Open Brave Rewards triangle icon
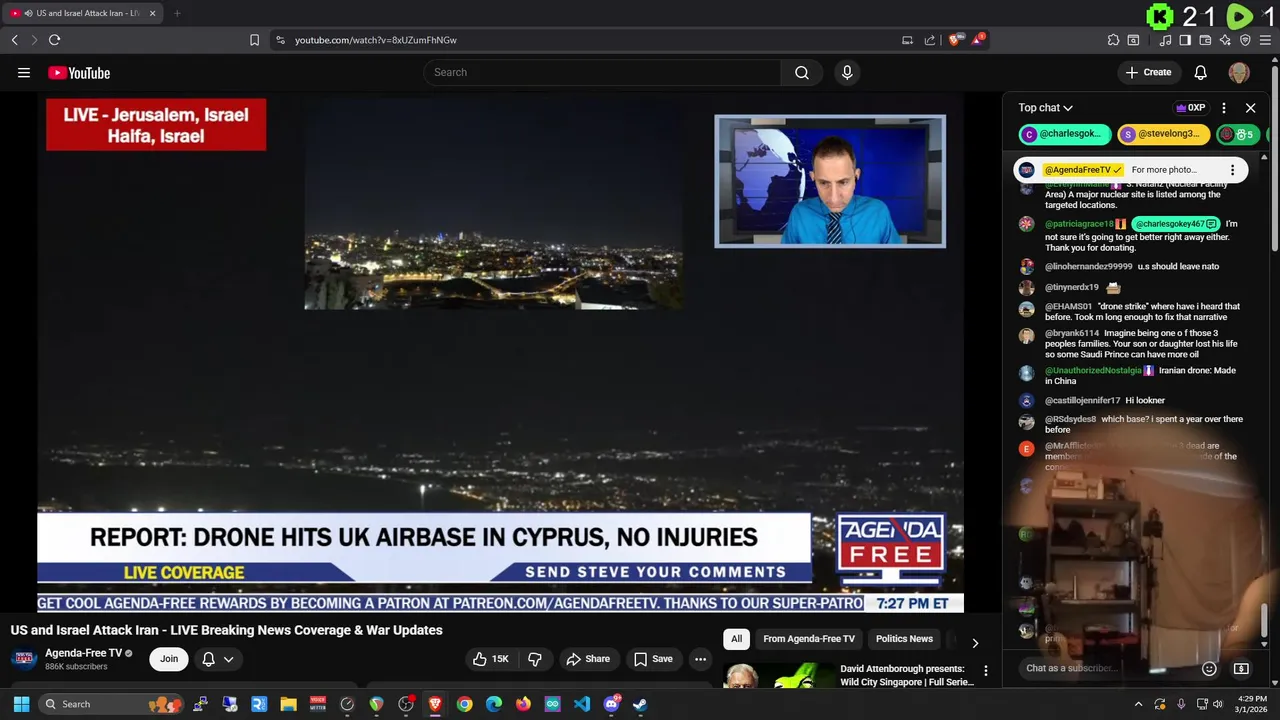The image size is (1280, 720). [x=979, y=40]
